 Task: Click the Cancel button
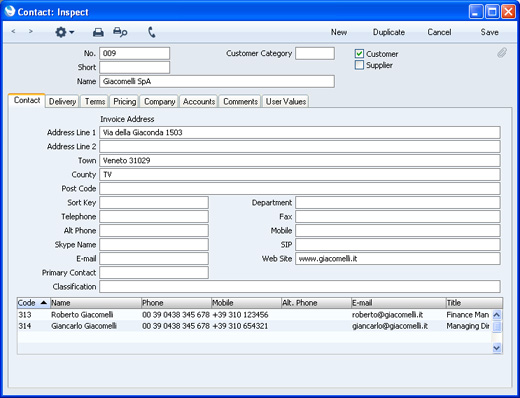coord(439,32)
